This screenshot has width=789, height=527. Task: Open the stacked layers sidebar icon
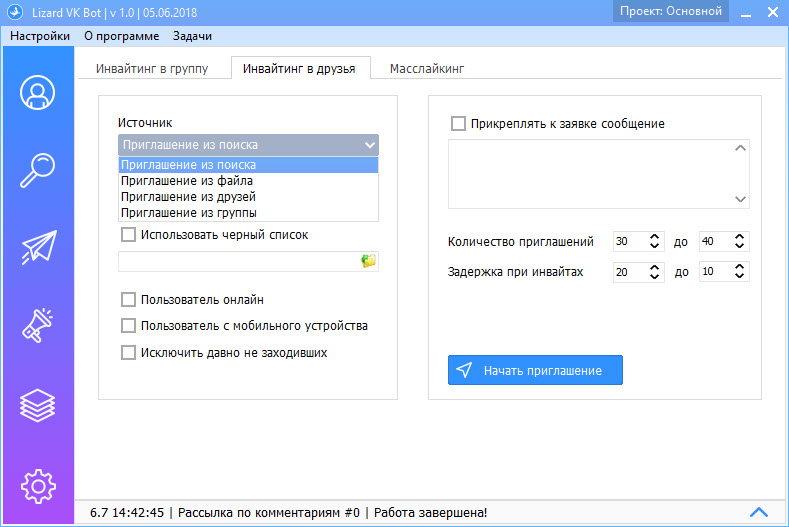(x=37, y=405)
